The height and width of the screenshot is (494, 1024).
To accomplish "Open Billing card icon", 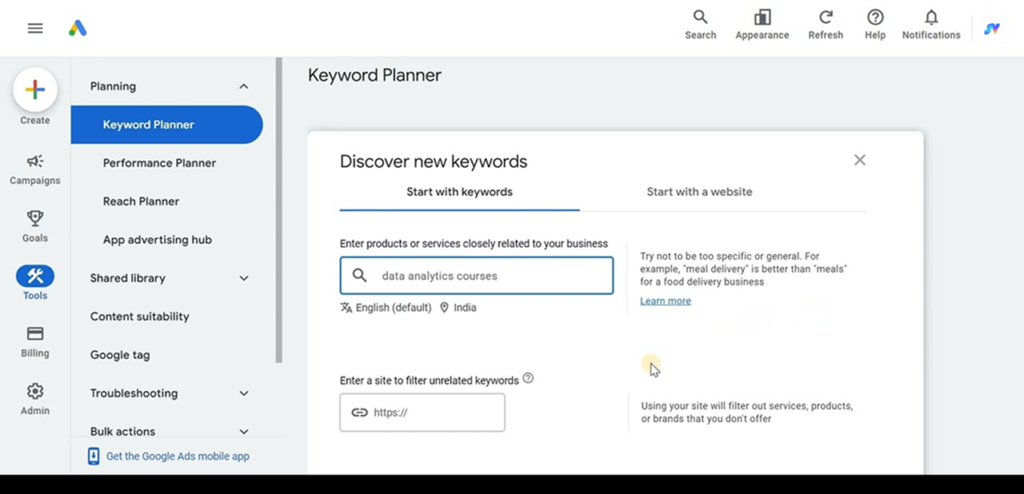I will click(35, 342).
